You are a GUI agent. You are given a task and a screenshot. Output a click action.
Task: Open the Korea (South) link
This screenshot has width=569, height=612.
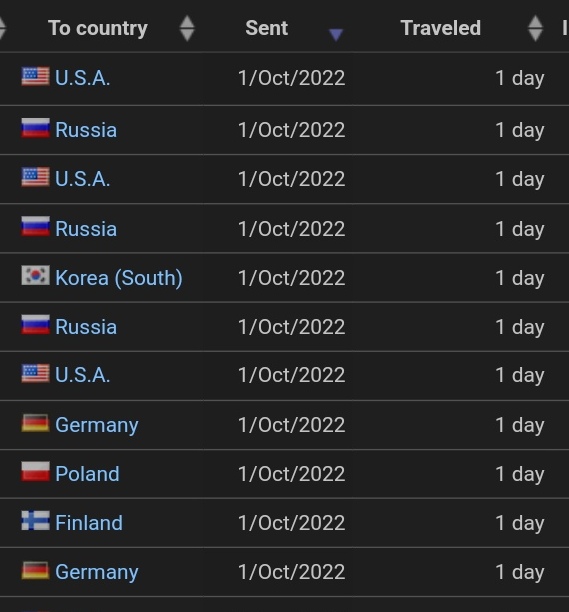119,278
